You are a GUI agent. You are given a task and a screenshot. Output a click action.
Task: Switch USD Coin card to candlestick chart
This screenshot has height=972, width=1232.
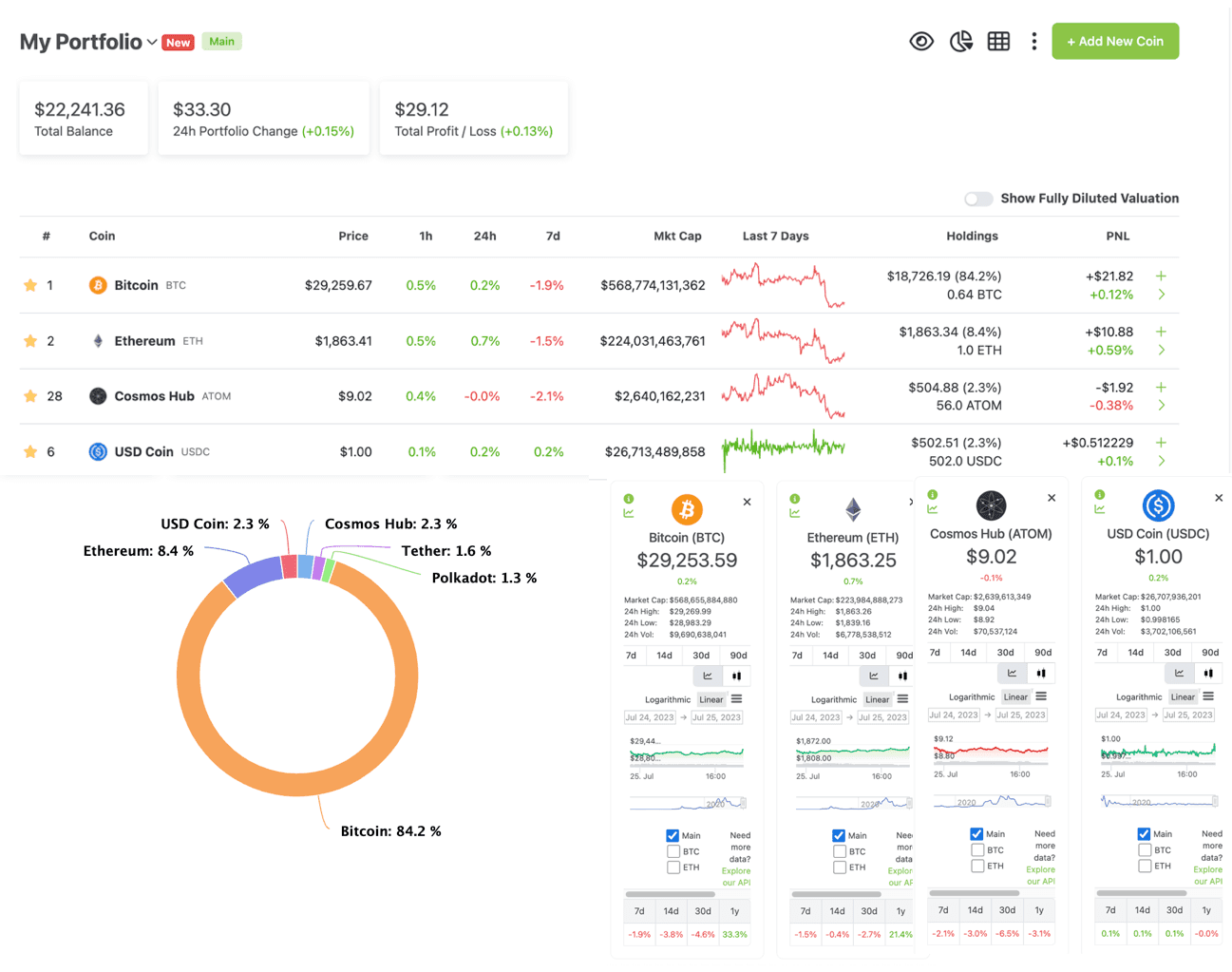(1208, 674)
